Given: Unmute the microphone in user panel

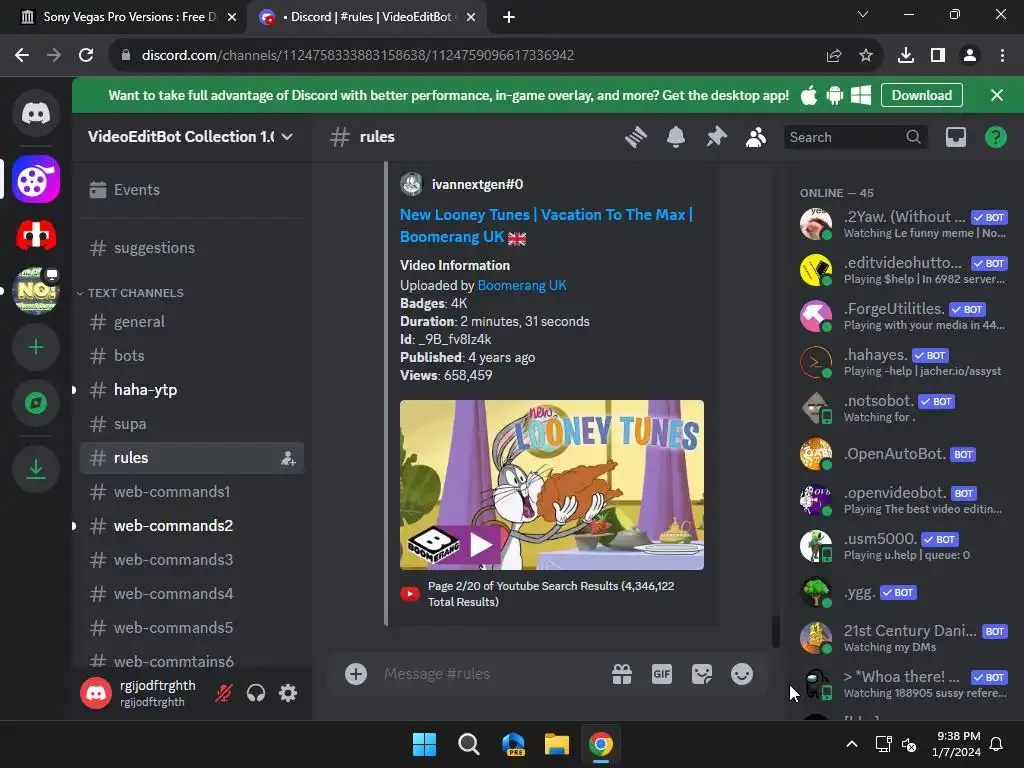Looking at the screenshot, I should (223, 693).
